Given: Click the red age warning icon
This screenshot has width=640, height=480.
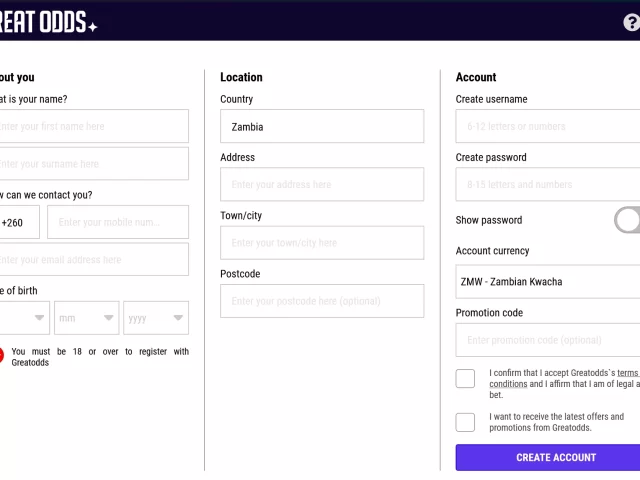Looking at the screenshot, I should (1, 356).
